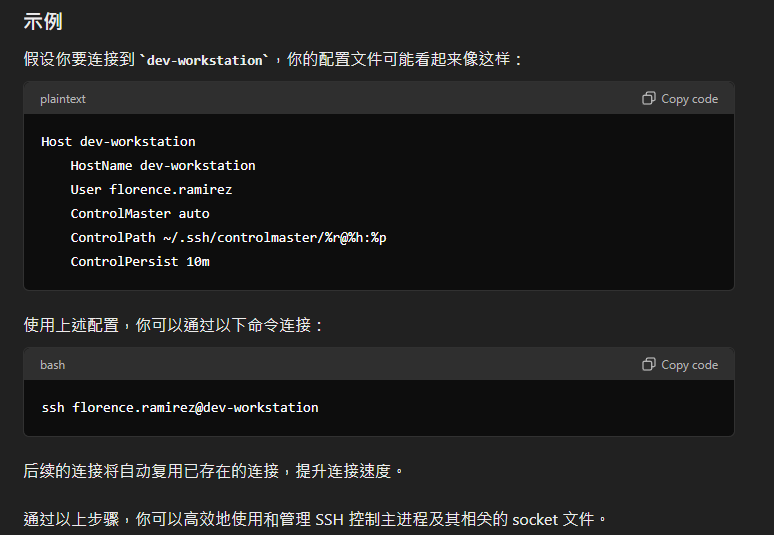The width and height of the screenshot is (774, 535).
Task: Click "Copy code" text in plaintext block
Action: (690, 99)
